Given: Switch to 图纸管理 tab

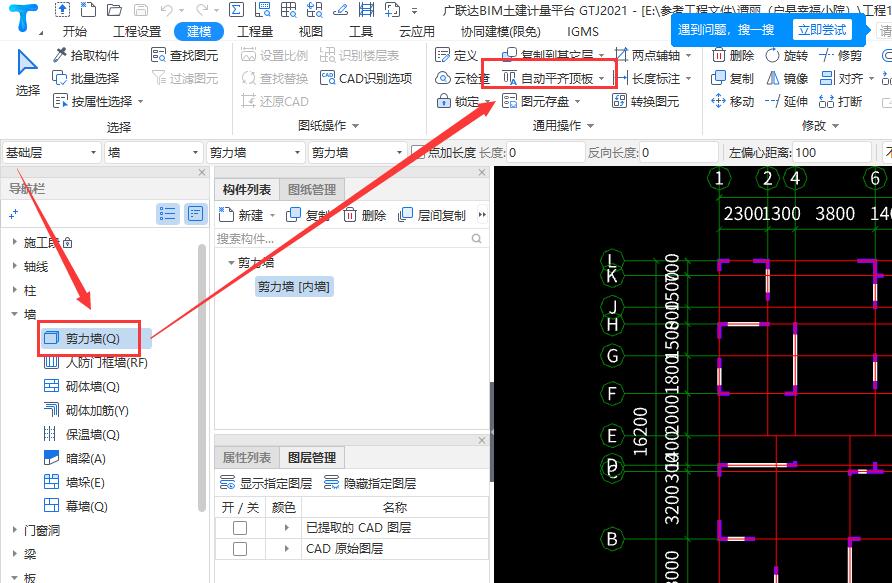Looking at the screenshot, I should point(312,190).
